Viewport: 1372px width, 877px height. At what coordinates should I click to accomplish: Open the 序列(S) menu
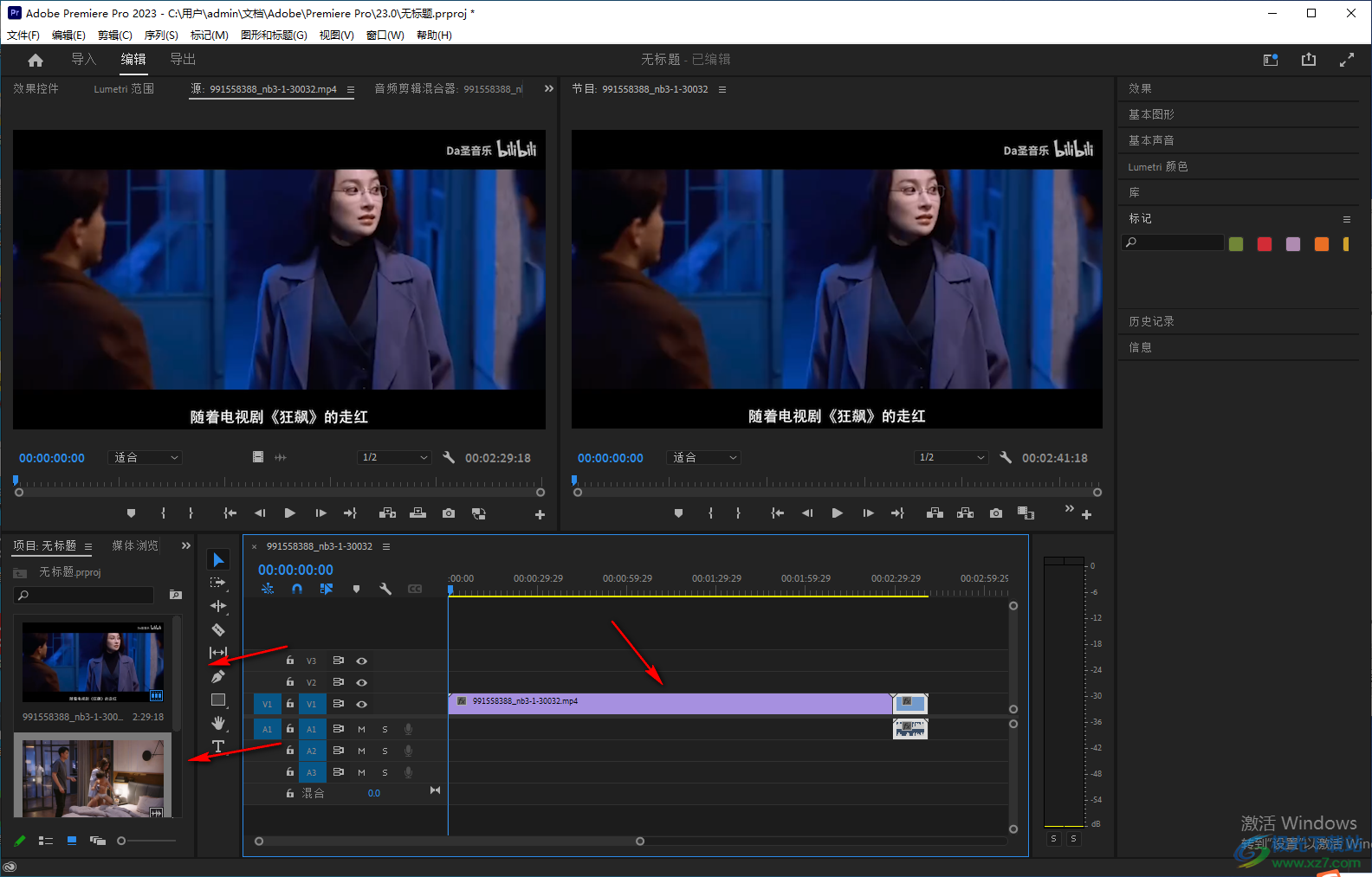click(161, 35)
